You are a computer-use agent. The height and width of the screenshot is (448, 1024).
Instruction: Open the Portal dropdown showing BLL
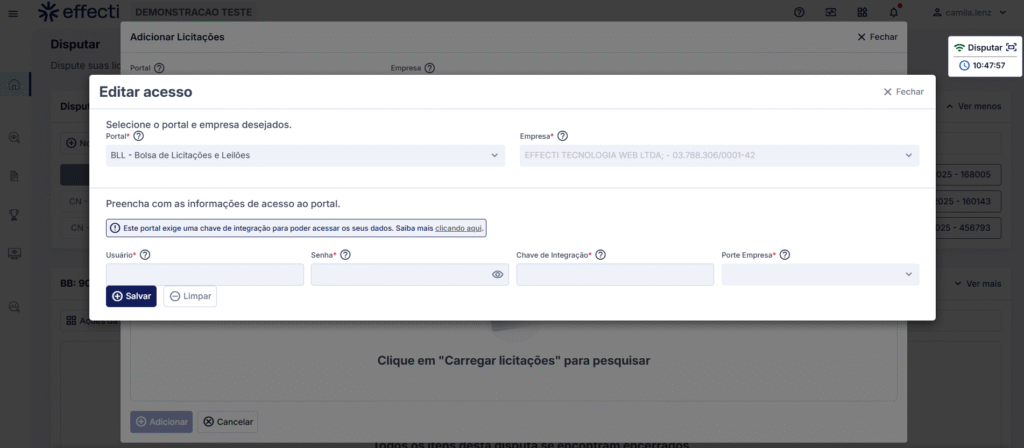pos(305,155)
